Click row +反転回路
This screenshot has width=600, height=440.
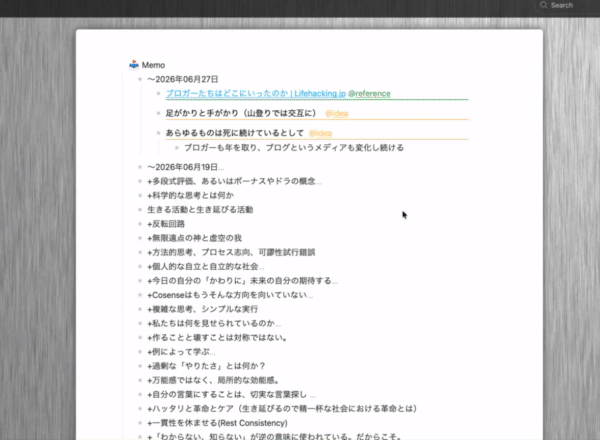[166, 224]
